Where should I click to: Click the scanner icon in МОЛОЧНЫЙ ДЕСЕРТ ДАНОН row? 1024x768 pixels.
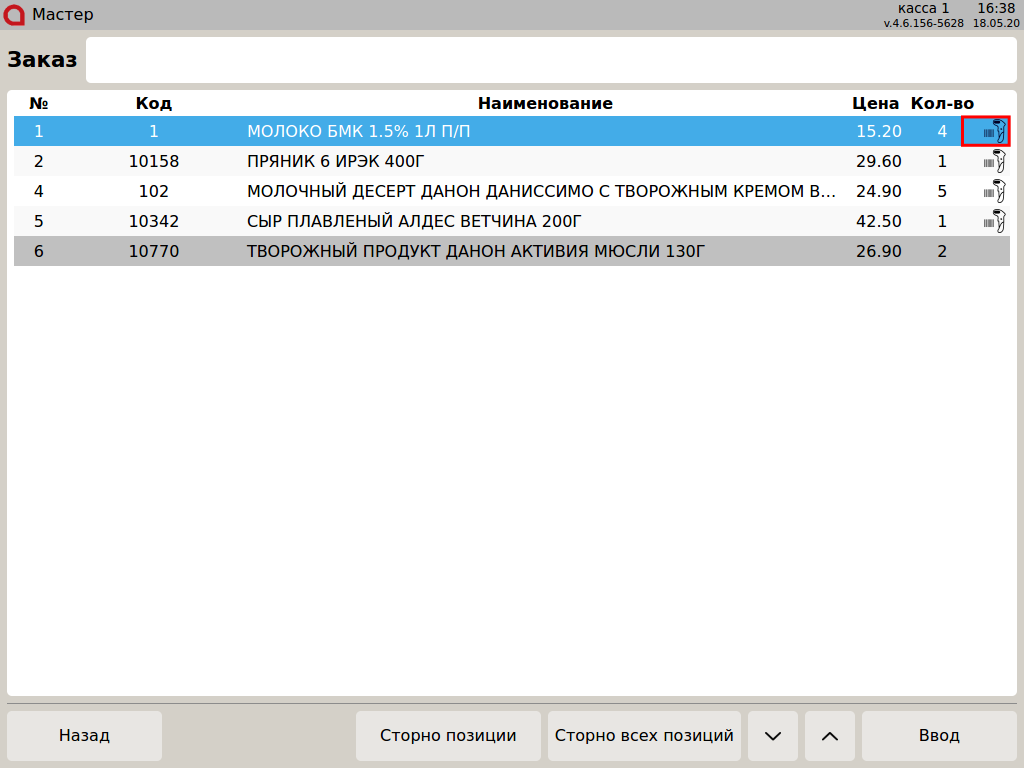point(993,191)
